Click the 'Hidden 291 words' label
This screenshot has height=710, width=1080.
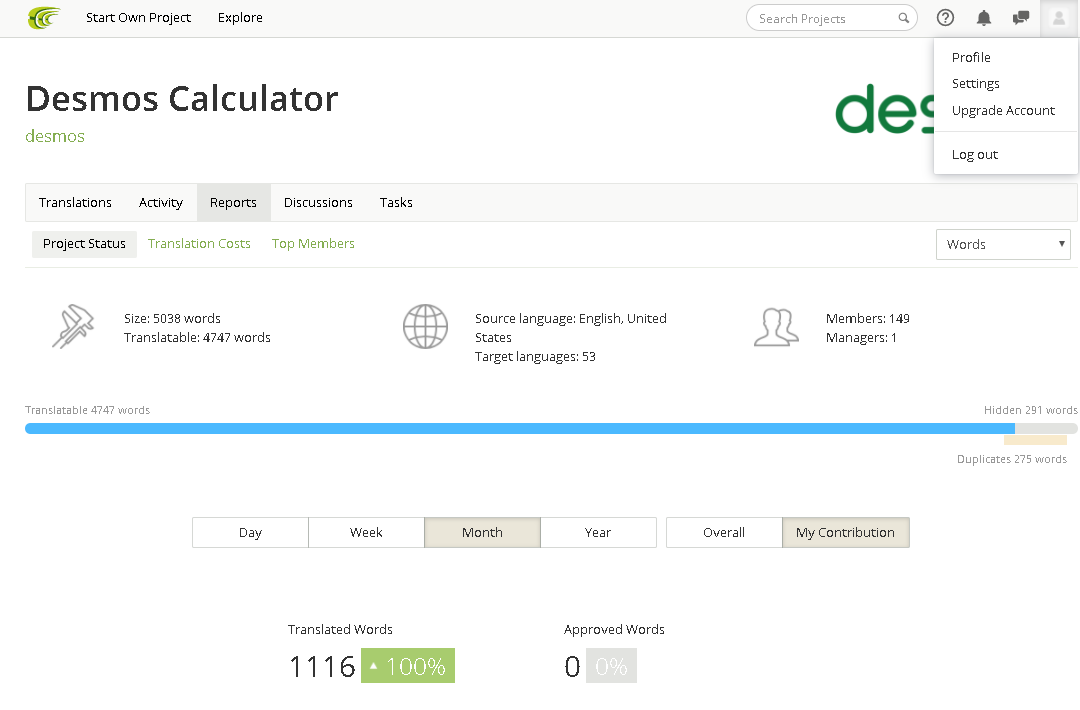[x=1030, y=410]
